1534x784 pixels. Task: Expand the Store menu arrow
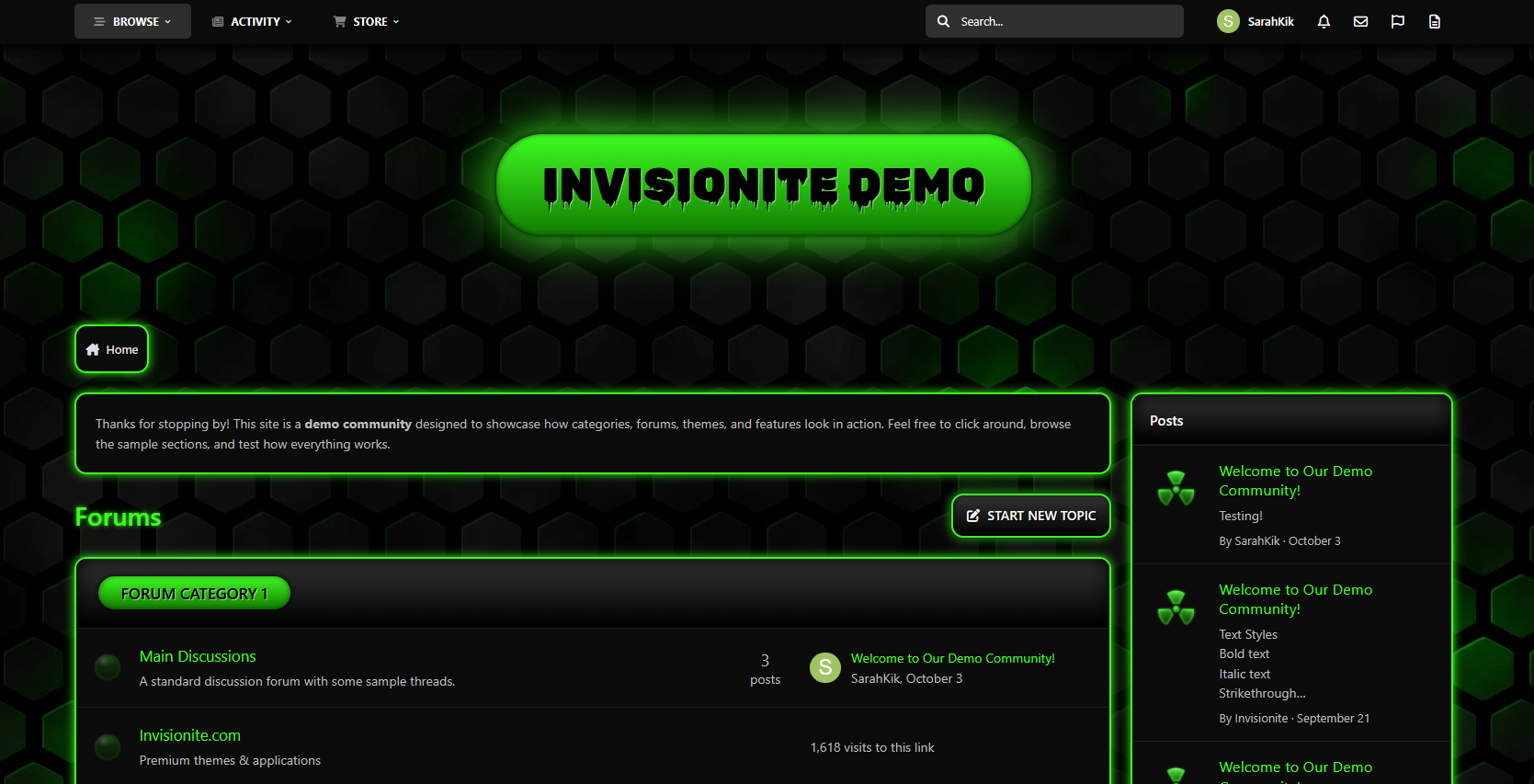click(396, 21)
